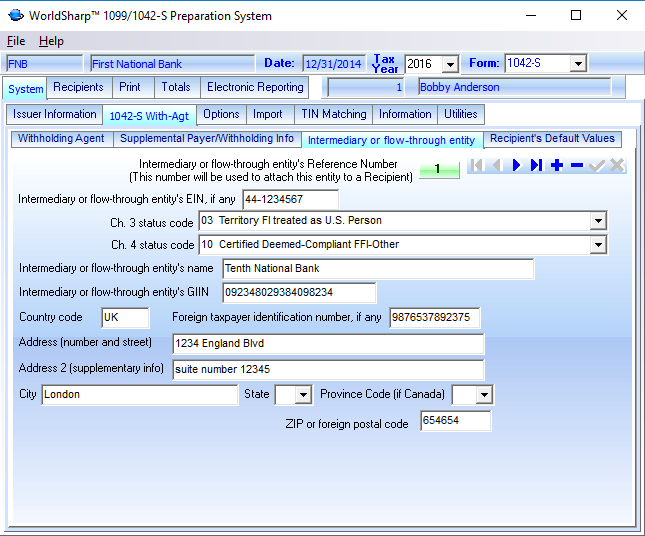
Task: Open the Tax Year dropdown
Action: click(450, 64)
